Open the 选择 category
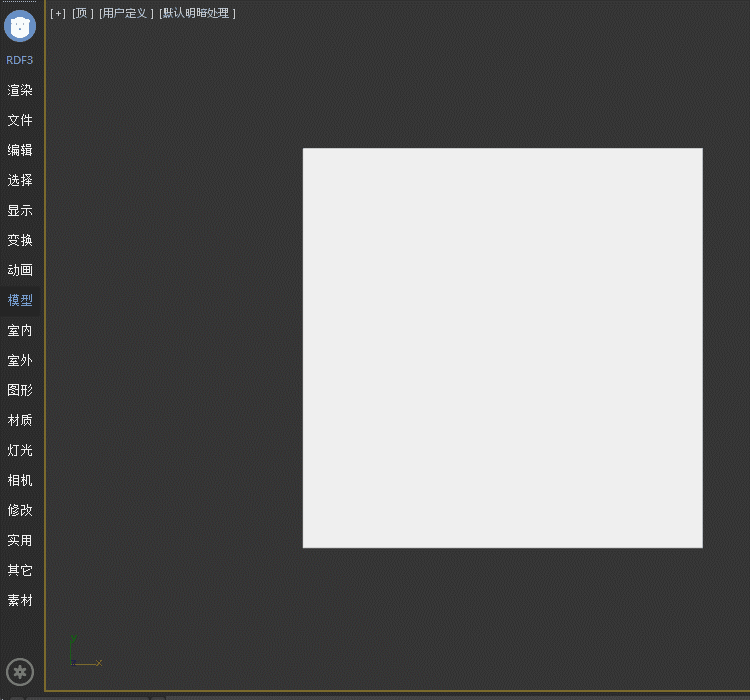Screen dimensions: 750x700 pos(20,180)
